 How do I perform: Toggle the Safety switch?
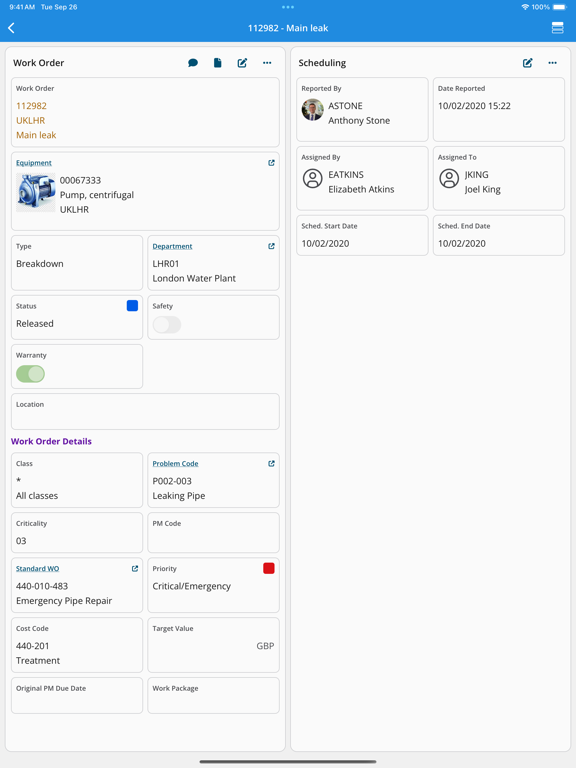pyautogui.click(x=167, y=325)
